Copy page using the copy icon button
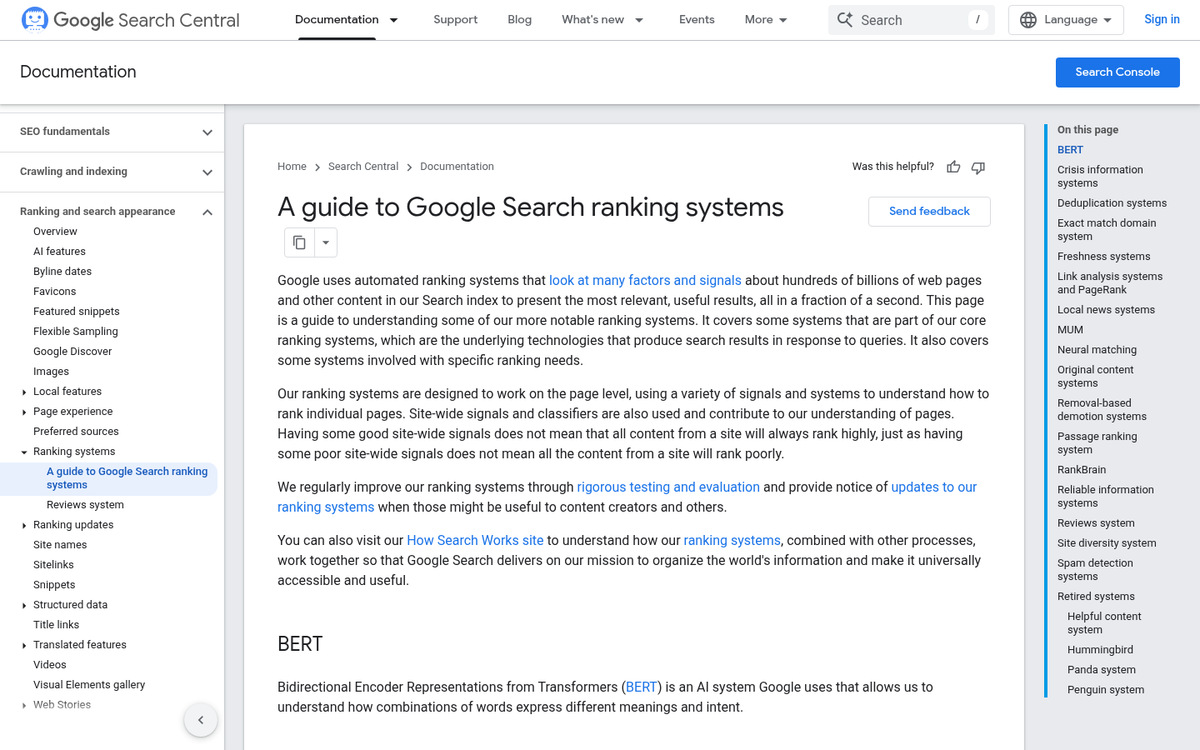The height and width of the screenshot is (750, 1200). 299,242
